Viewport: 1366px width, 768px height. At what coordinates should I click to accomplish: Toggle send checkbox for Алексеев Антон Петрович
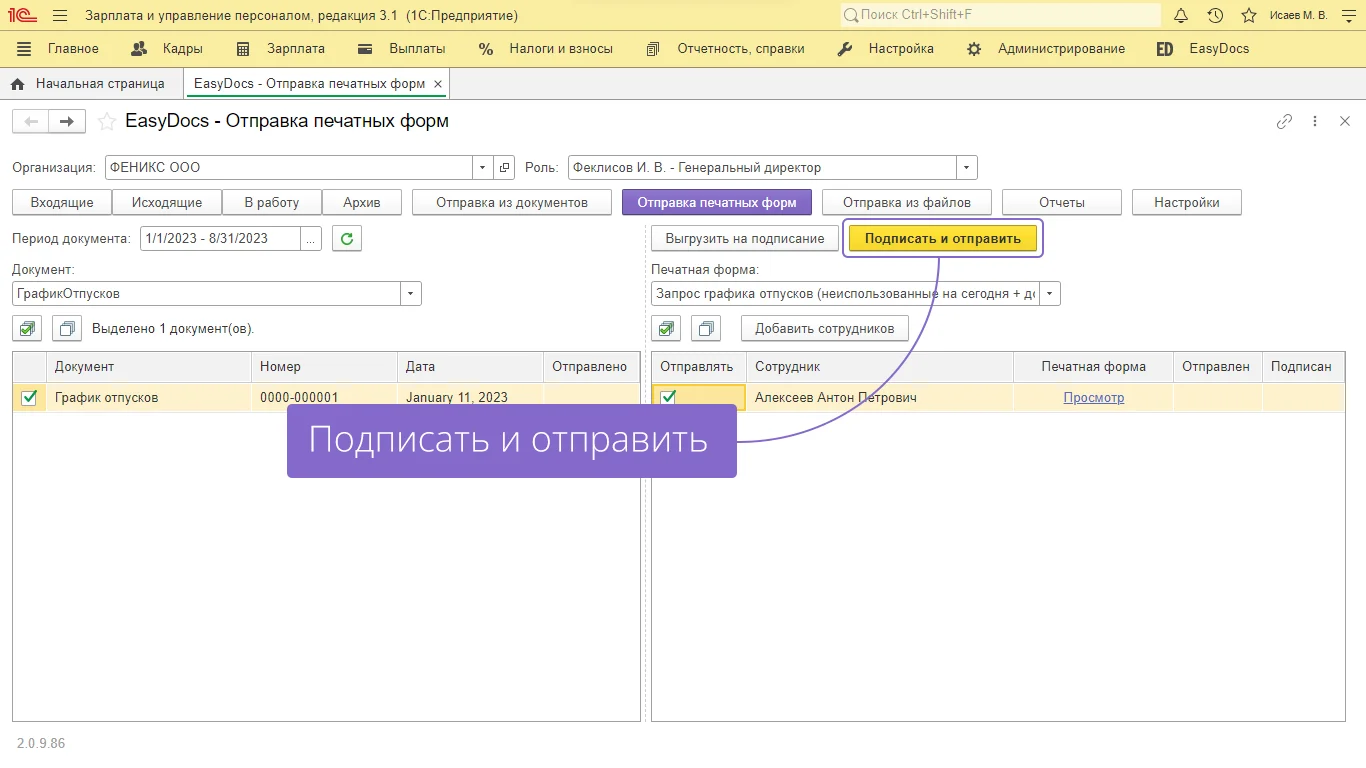tap(668, 397)
